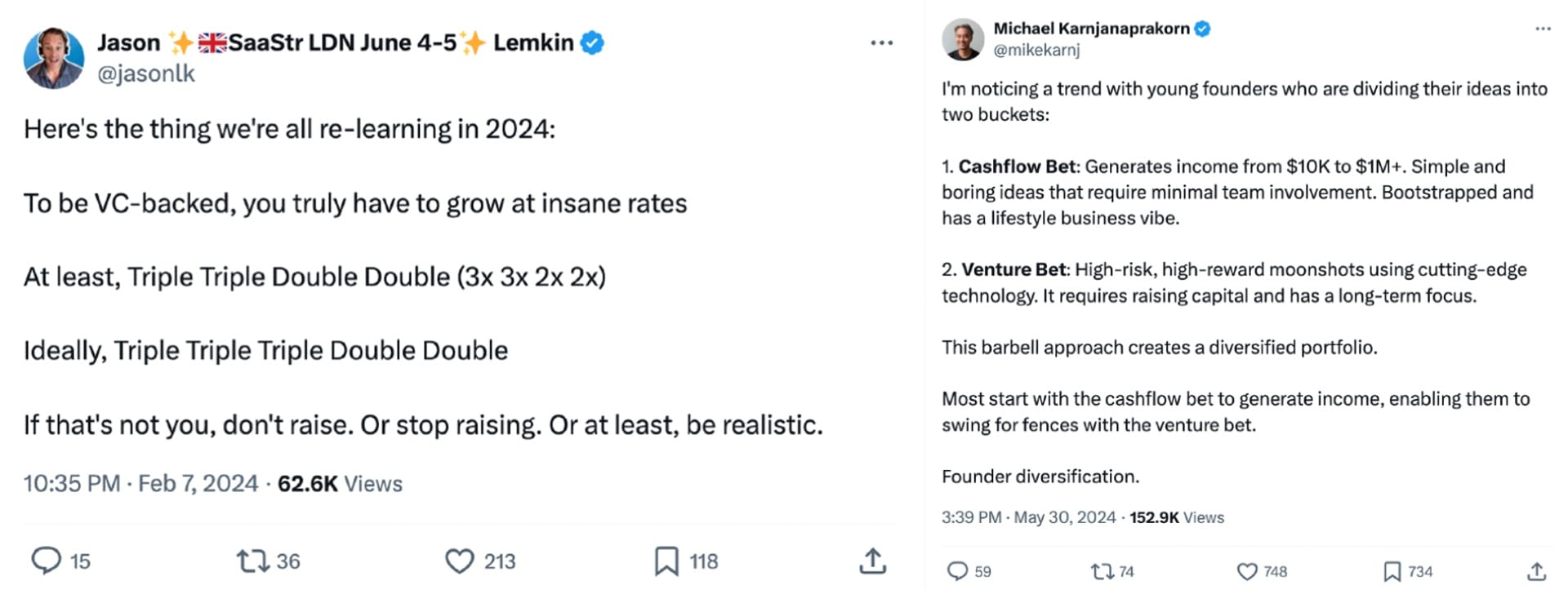Open Jason Lemkin's profile picture

click(x=54, y=58)
